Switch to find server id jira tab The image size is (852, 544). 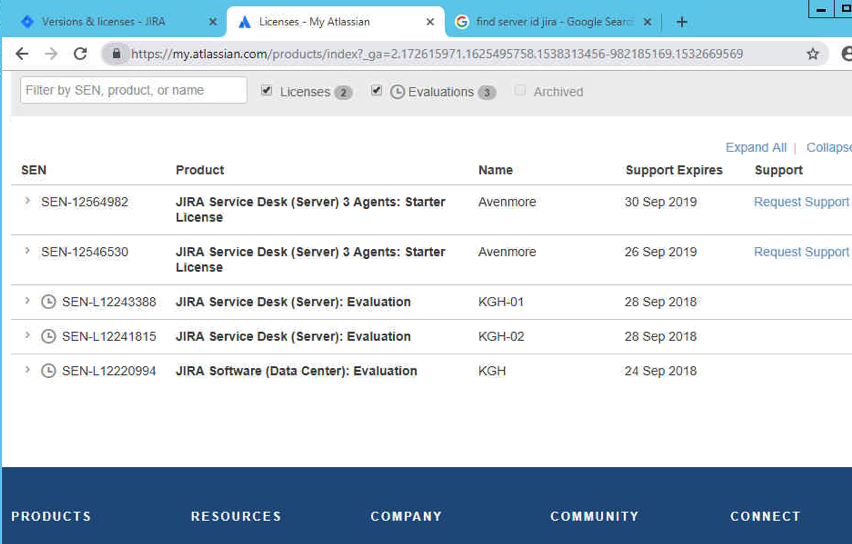pyautogui.click(x=550, y=22)
